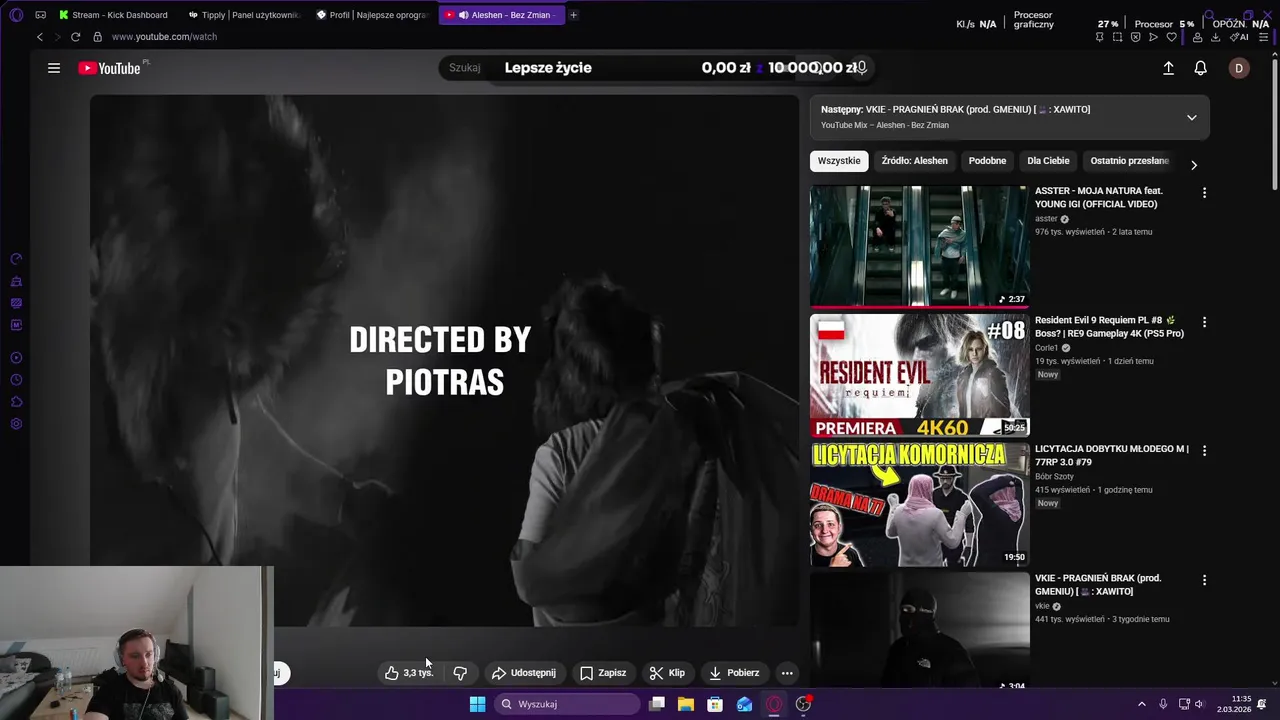Screen dimensions: 1280x720
Task: Open Microsoft Store from taskbar
Action: point(715,704)
